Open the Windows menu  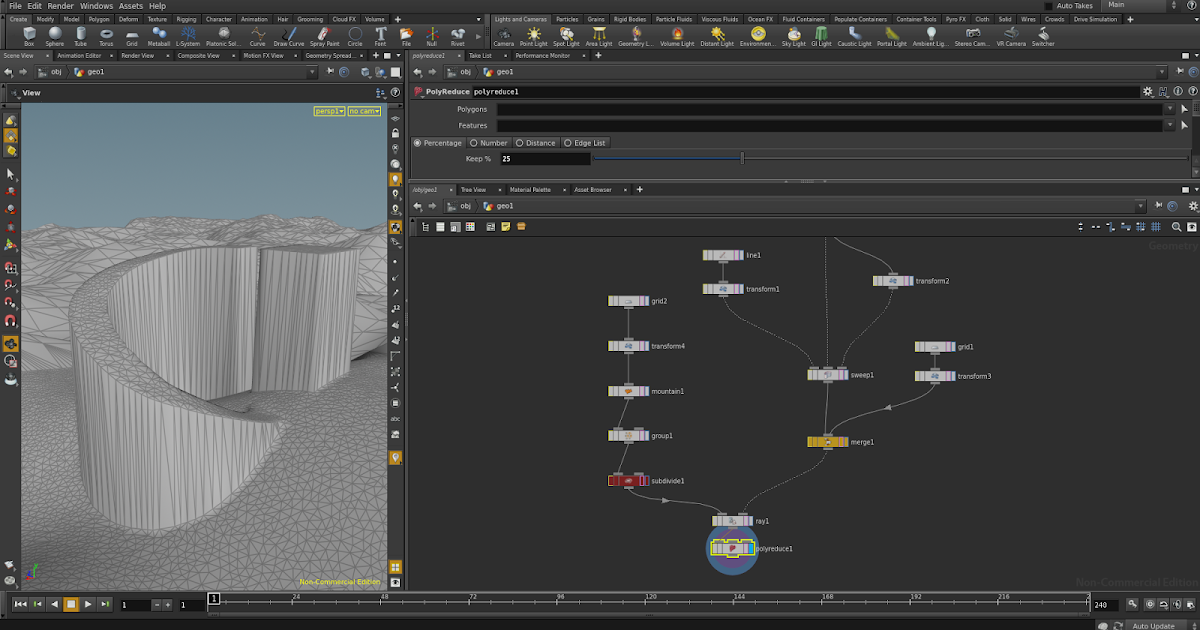coord(97,6)
